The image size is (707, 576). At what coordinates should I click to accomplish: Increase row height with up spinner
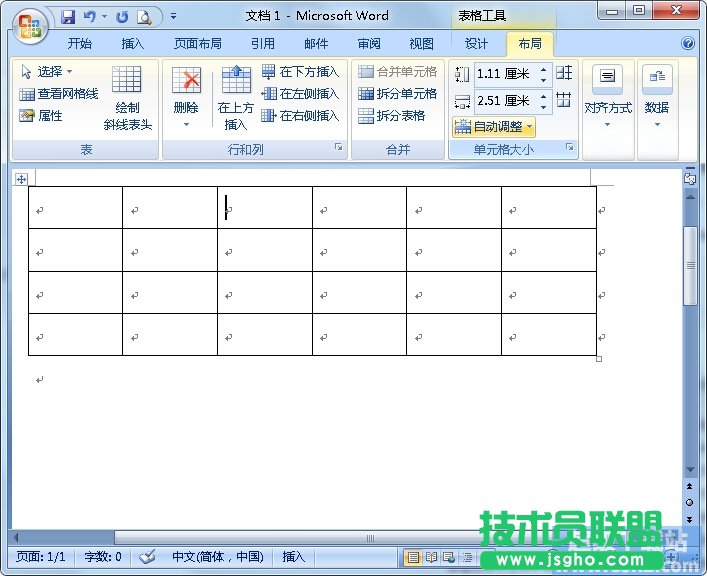point(544,69)
